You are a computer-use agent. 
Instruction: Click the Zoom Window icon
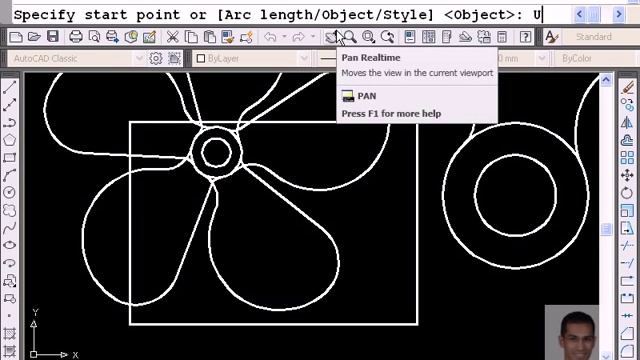tap(368, 37)
